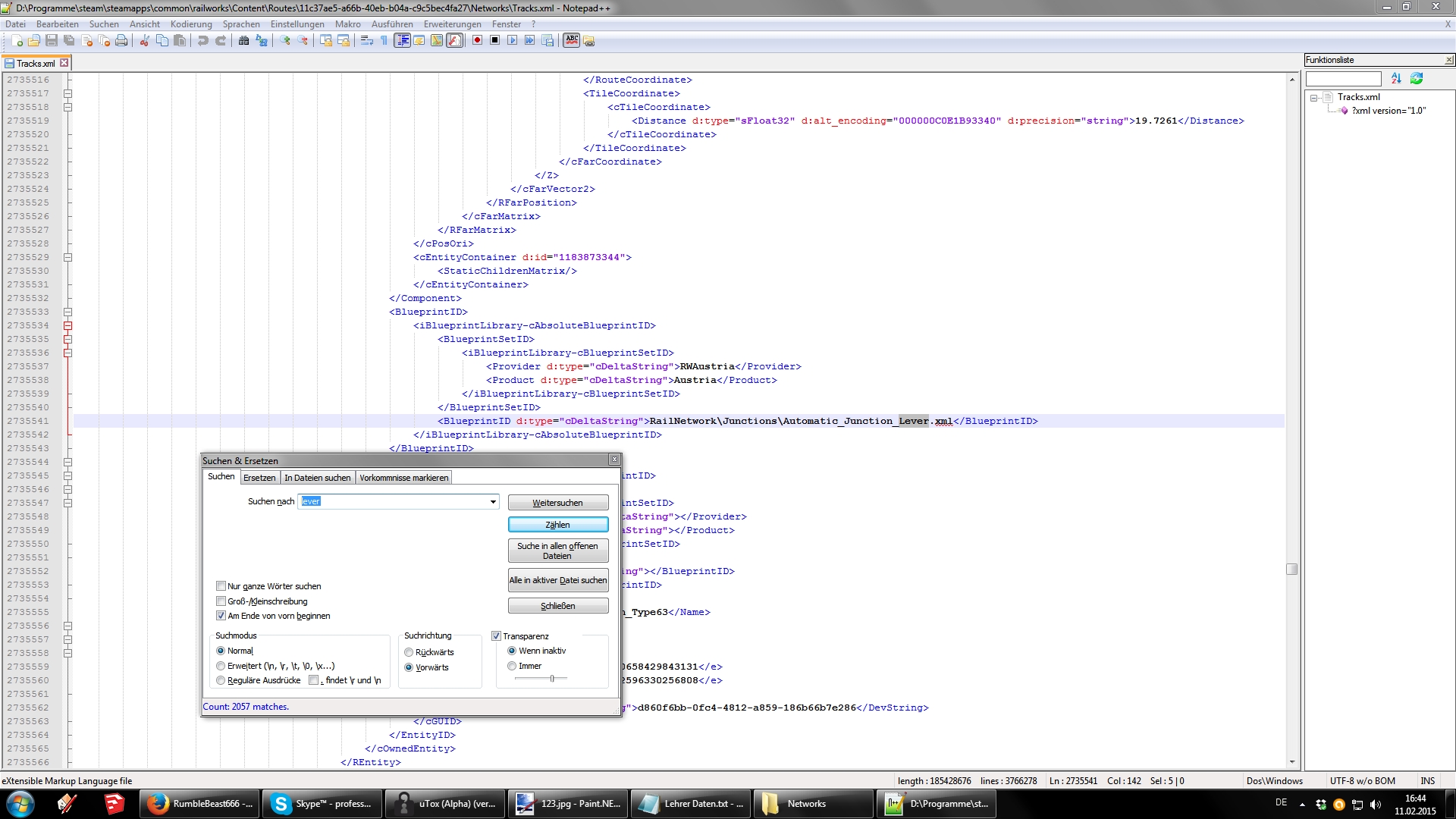The image size is (1456, 819).
Task: Enable 'Nur ganze Wörter suchen' checkbox
Action: pyautogui.click(x=221, y=586)
